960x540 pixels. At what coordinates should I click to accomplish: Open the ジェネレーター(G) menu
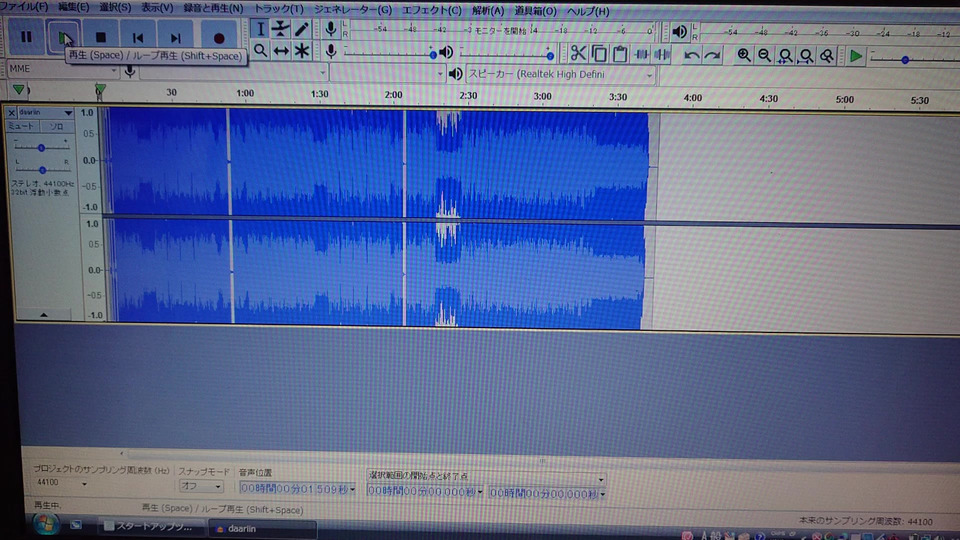point(353,10)
